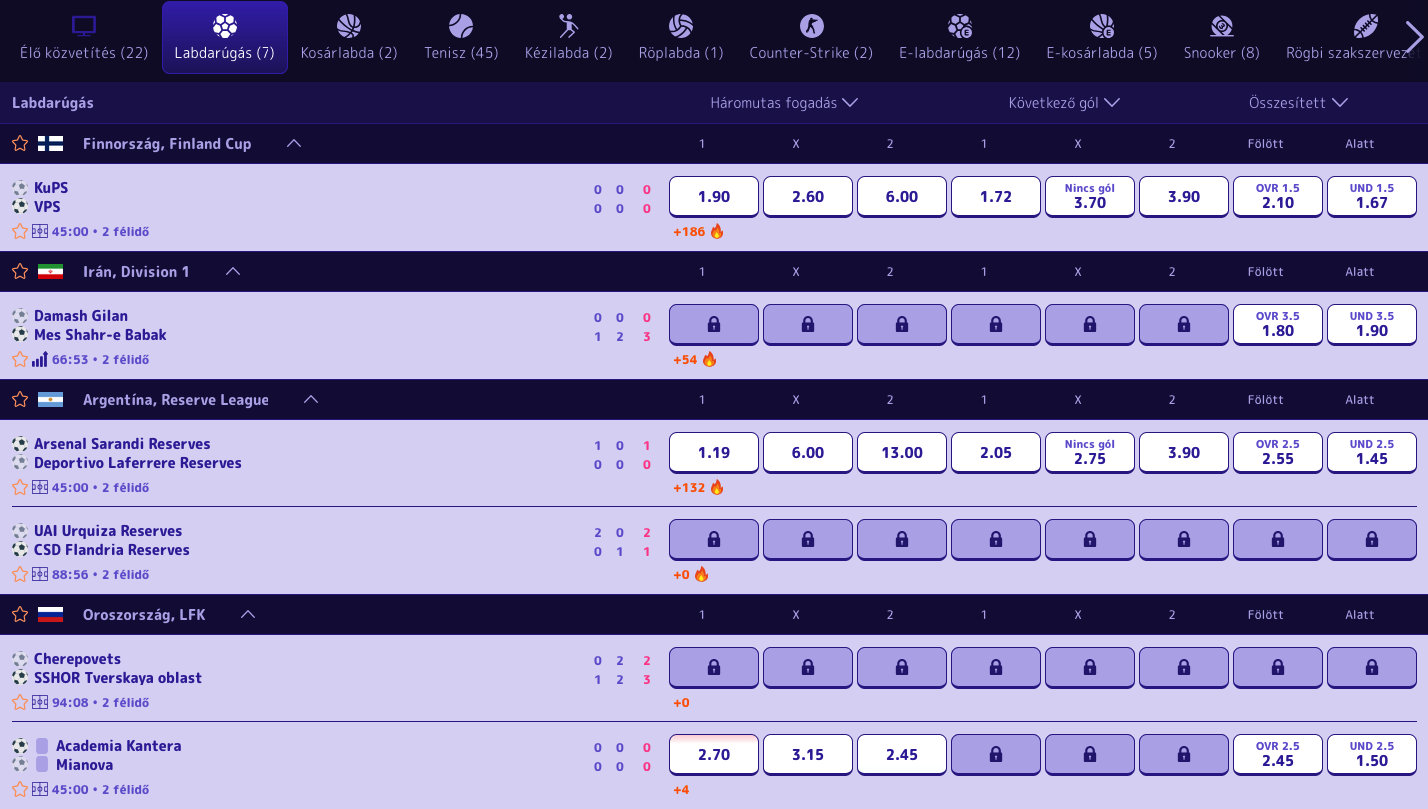The height and width of the screenshot is (809, 1428).
Task: Favorite the KuPS vs VPS match star
Action: point(19,232)
